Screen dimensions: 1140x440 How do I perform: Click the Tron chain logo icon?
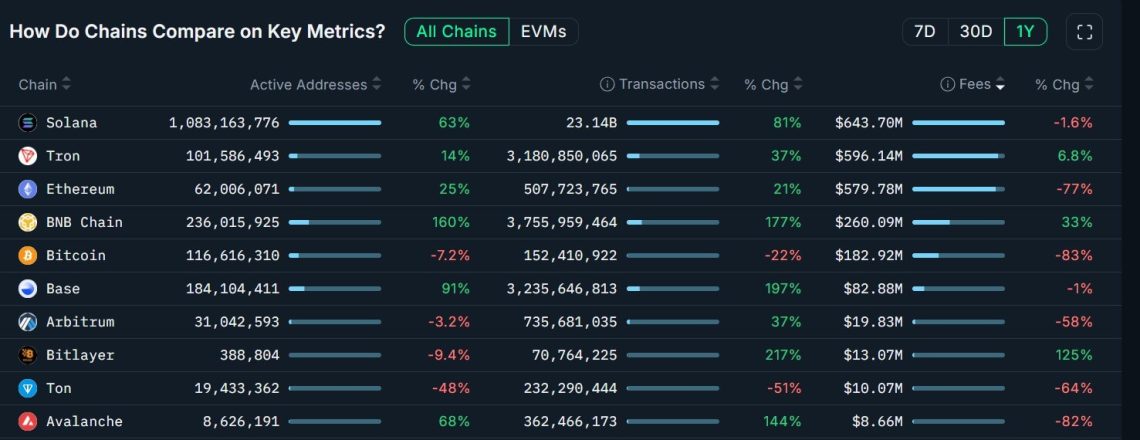27,156
